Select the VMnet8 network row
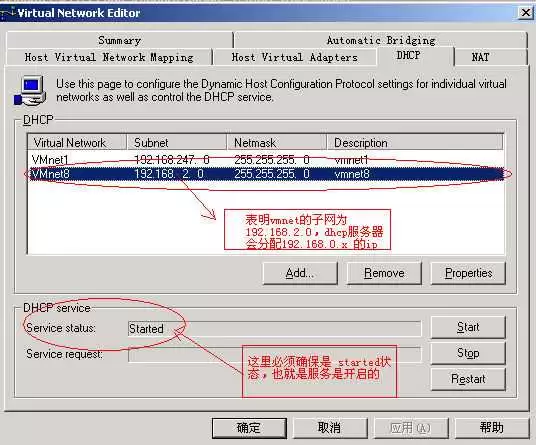 click(x=266, y=174)
